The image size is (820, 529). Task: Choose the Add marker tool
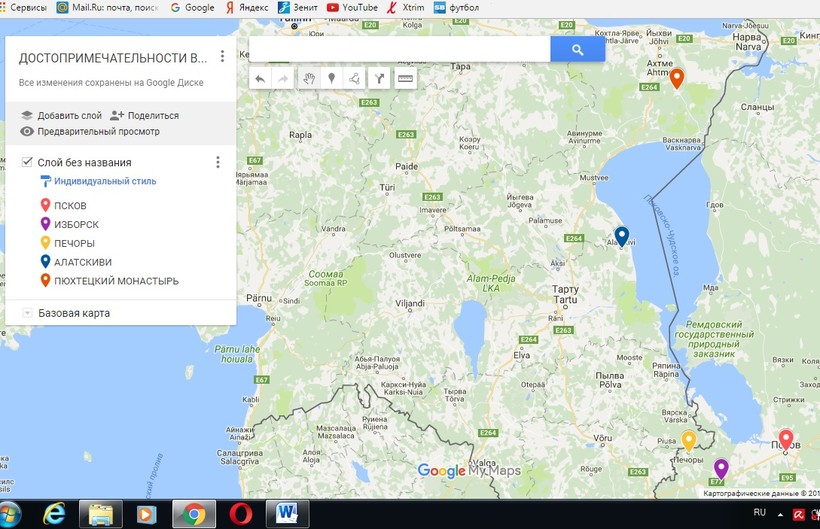[x=332, y=79]
